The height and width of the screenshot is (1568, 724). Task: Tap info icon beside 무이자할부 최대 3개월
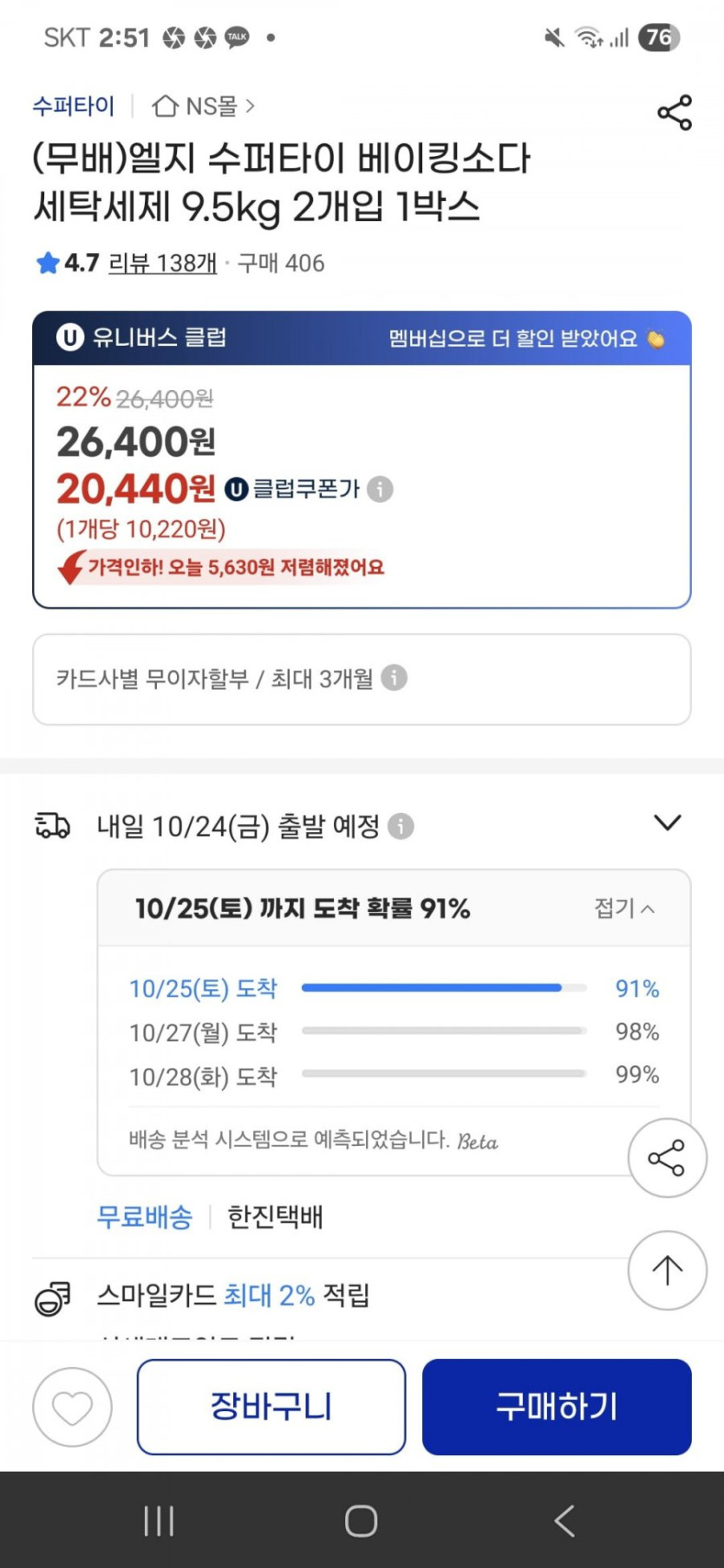(x=394, y=678)
